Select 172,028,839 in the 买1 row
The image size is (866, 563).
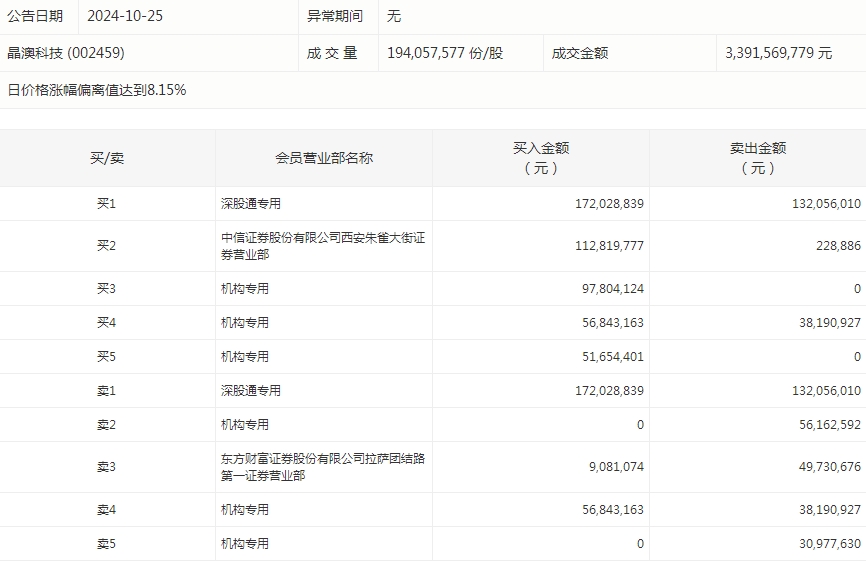[x=609, y=204]
